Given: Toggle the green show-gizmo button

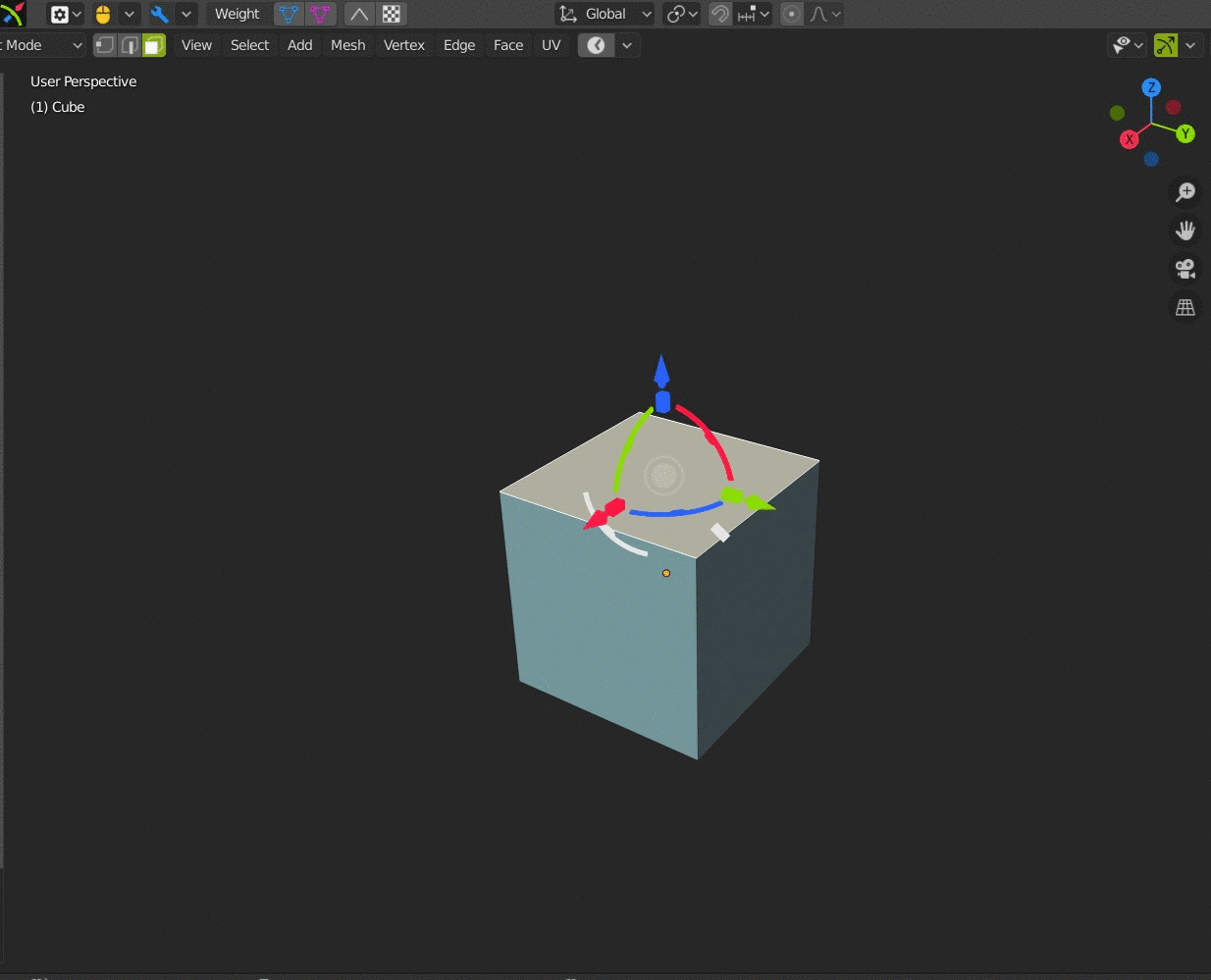Looking at the screenshot, I should 1166,45.
